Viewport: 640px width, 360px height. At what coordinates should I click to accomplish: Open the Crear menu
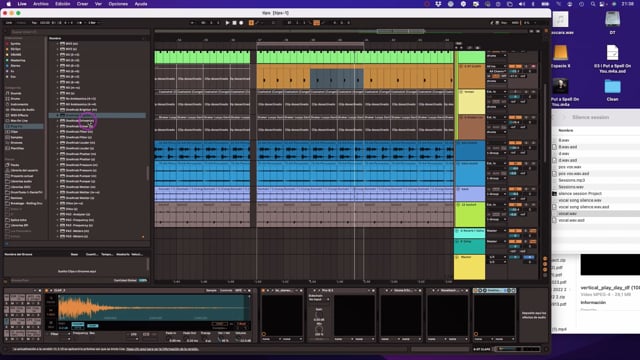pos(82,4)
